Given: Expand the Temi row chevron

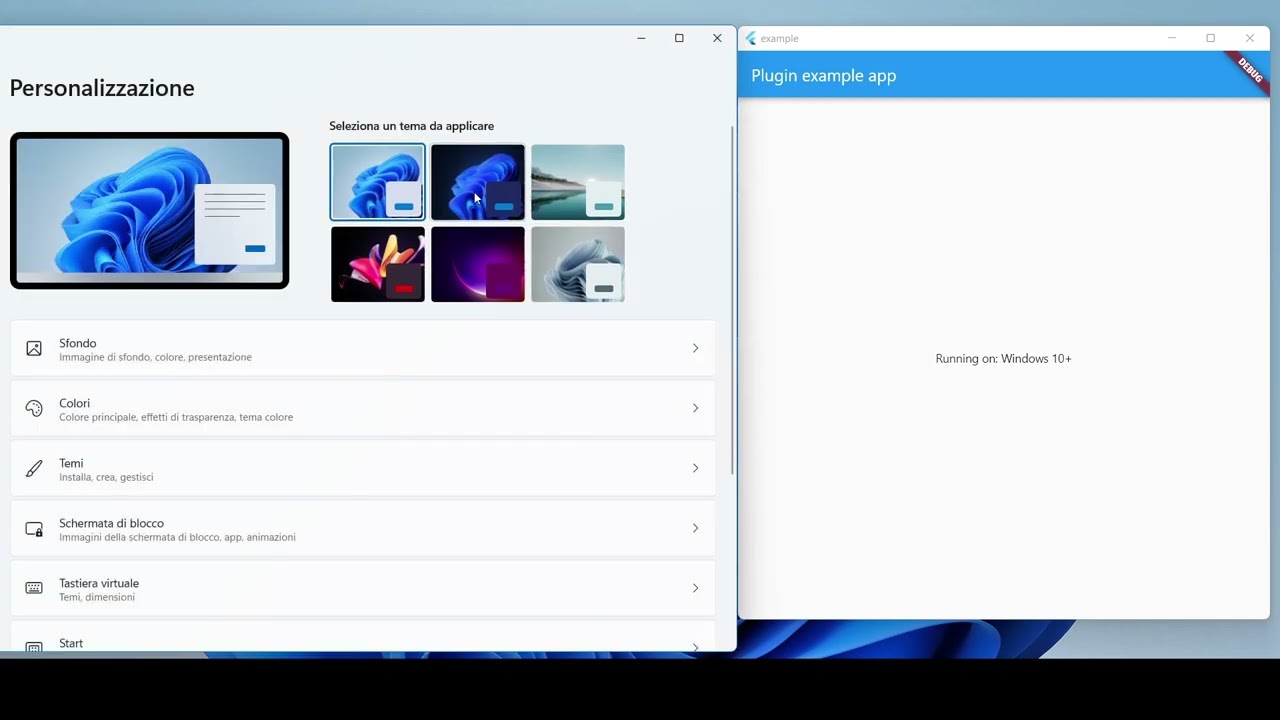Looking at the screenshot, I should coord(695,468).
